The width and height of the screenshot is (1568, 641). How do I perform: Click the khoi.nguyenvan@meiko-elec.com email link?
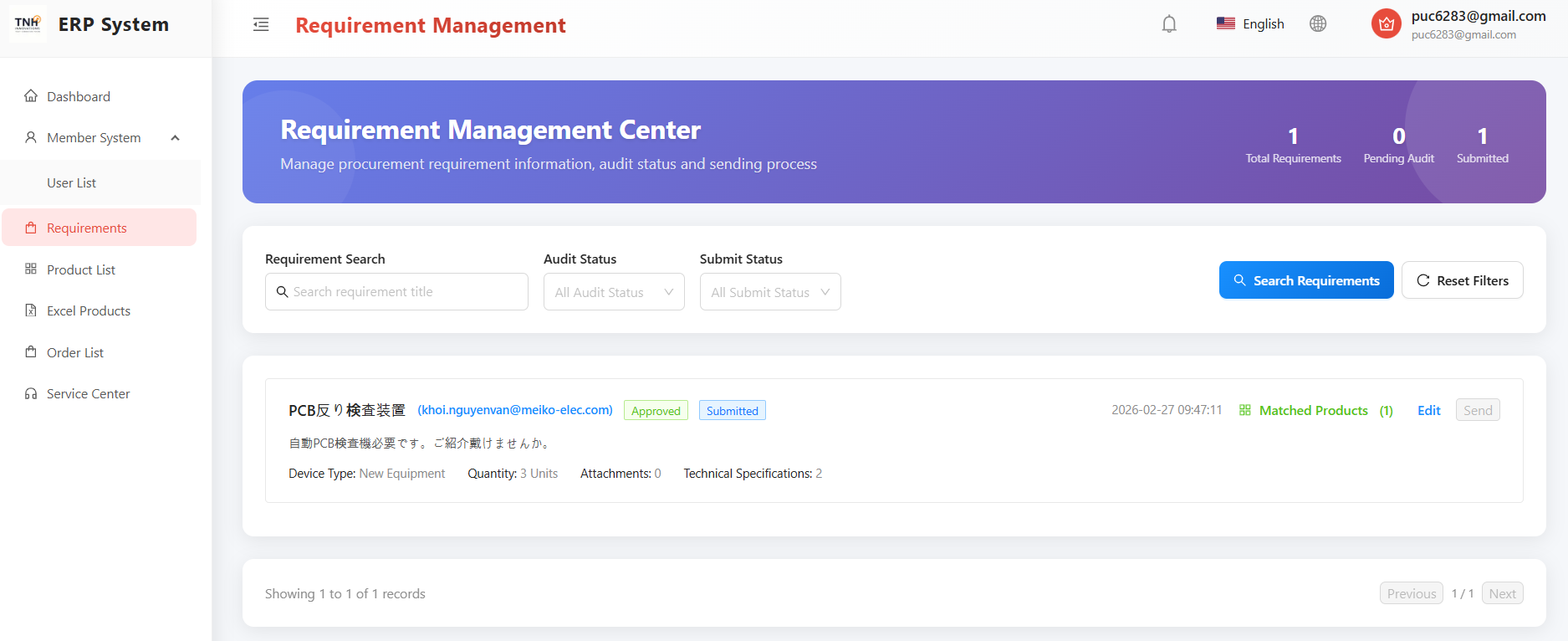[x=515, y=410]
